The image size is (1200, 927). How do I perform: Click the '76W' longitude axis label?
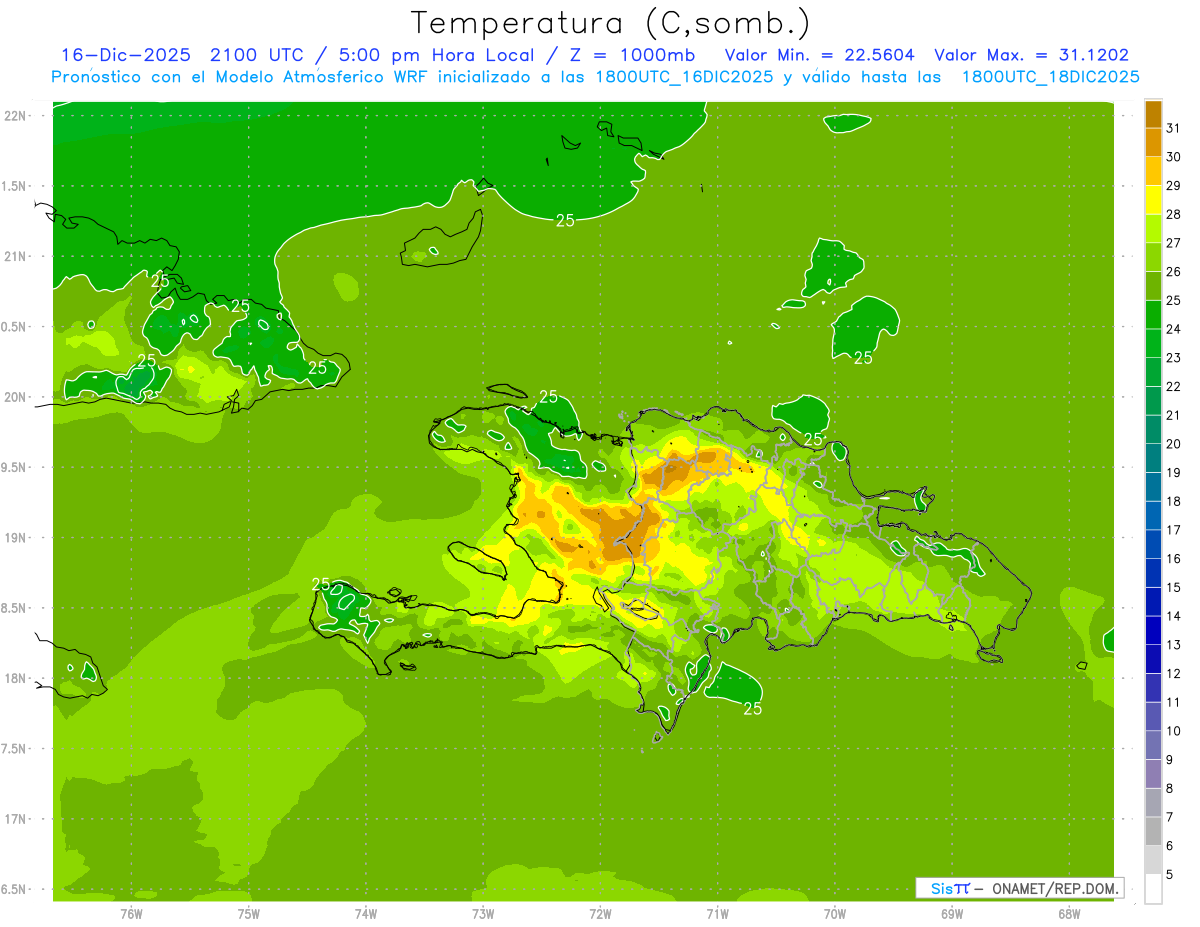pos(131,914)
